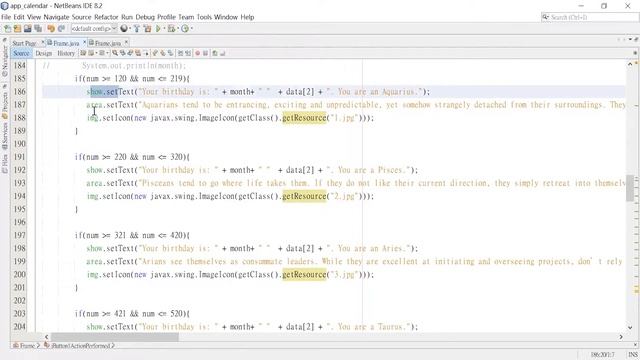Screen dimensions: 640x360
Task: Open the Debug menu
Action: pyautogui.click(x=145, y=17)
